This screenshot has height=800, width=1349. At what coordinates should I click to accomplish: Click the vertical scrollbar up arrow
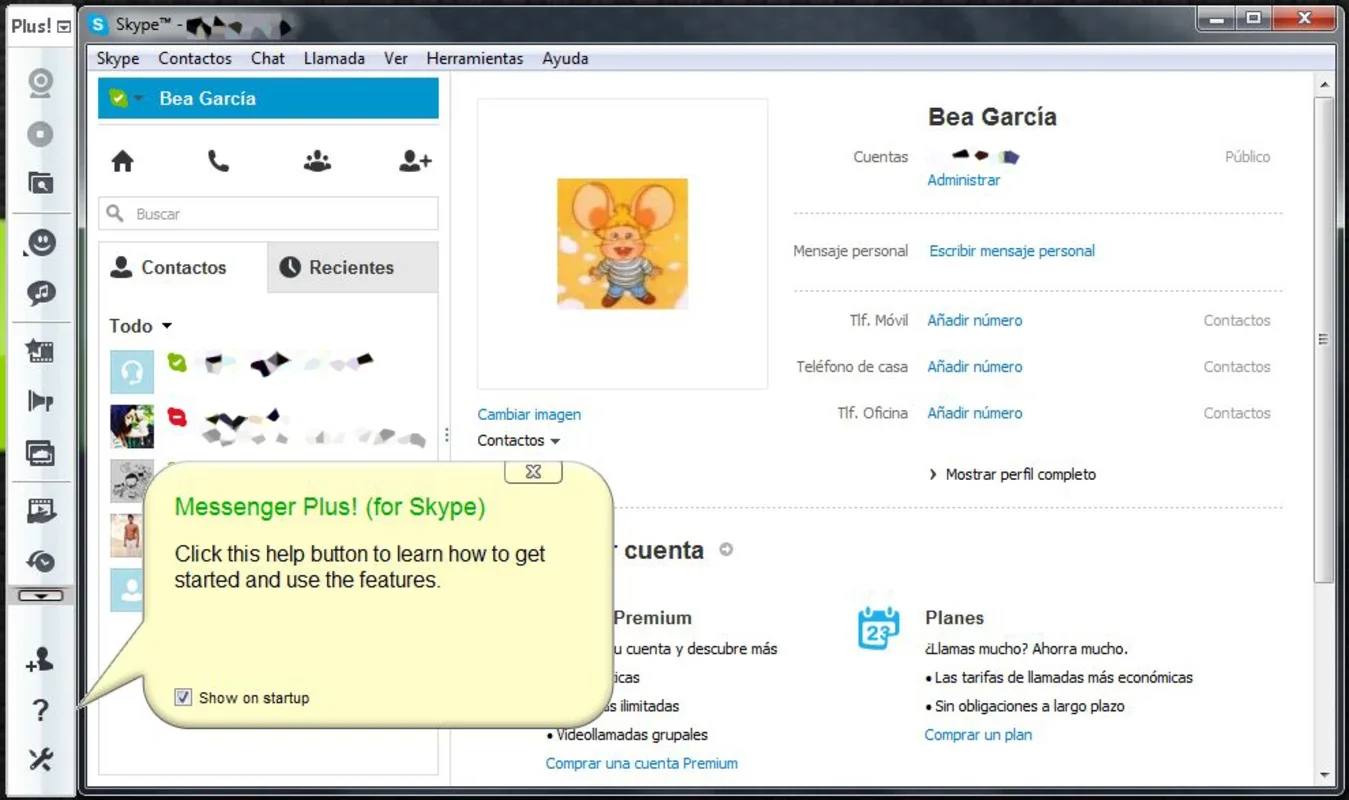[x=1325, y=85]
